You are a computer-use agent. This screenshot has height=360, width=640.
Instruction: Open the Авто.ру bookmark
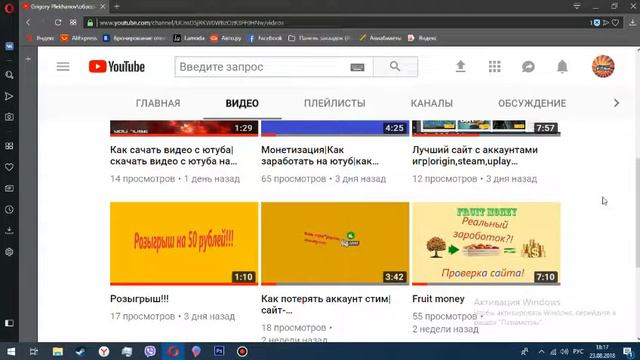(x=226, y=38)
